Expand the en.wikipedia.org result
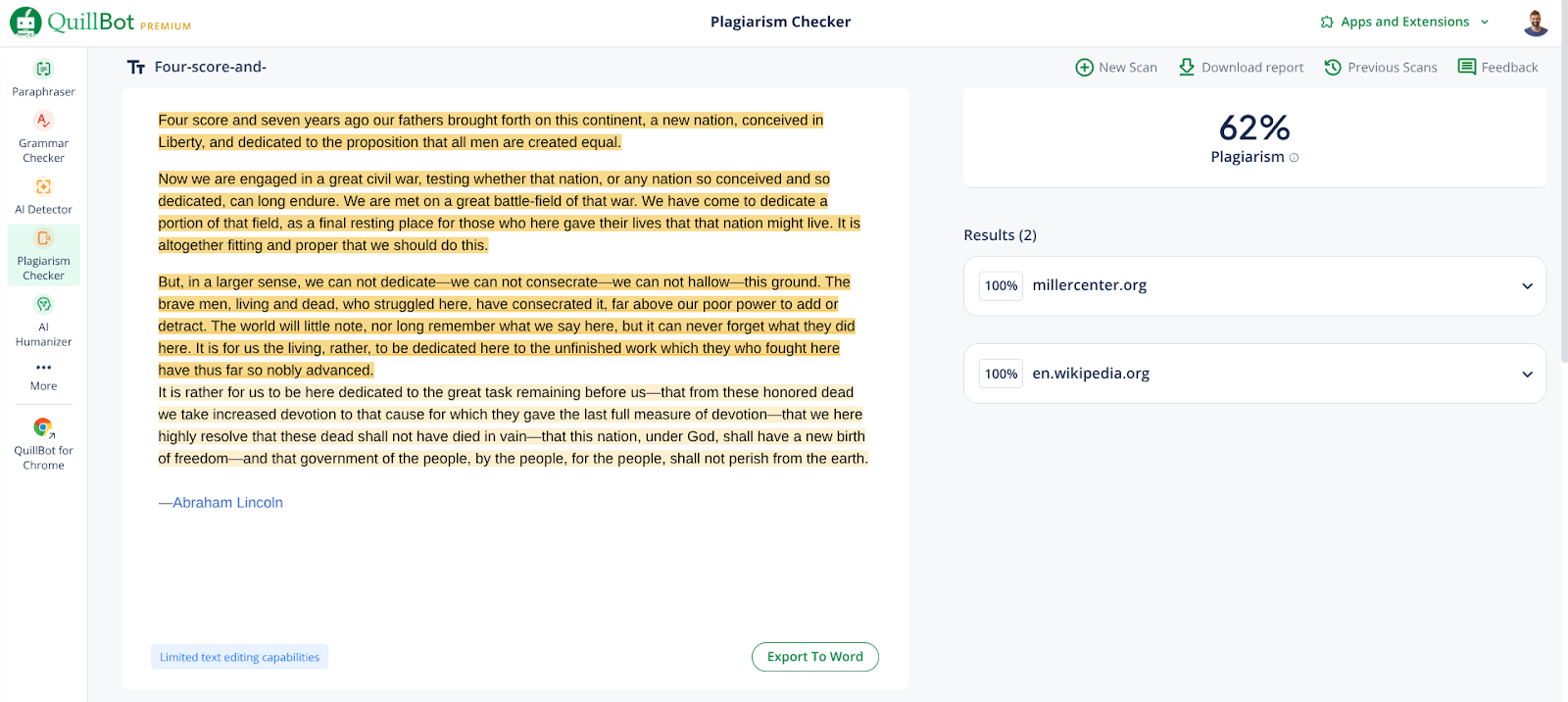 click(x=1526, y=375)
